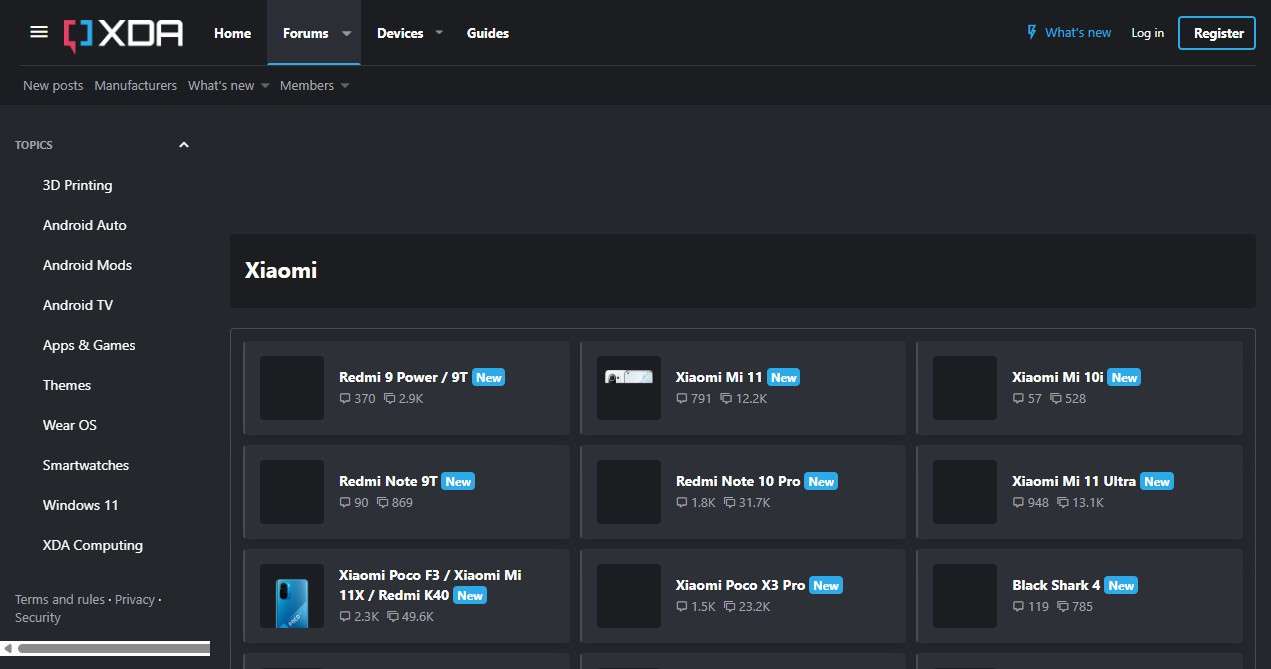Open Xiaomi Poco F3 / Mi 11X forum

point(430,585)
